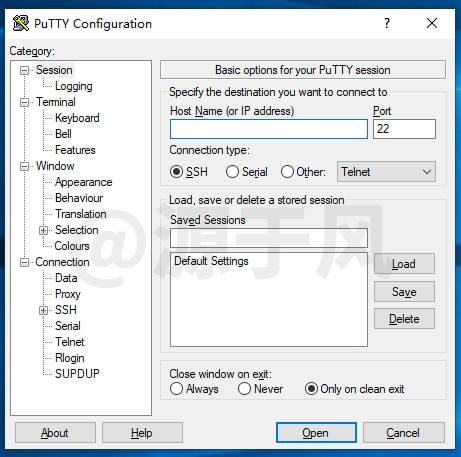Open the Telnet protocol dropdown
Image resolution: width=461 pixels, height=457 pixels.
[386, 172]
